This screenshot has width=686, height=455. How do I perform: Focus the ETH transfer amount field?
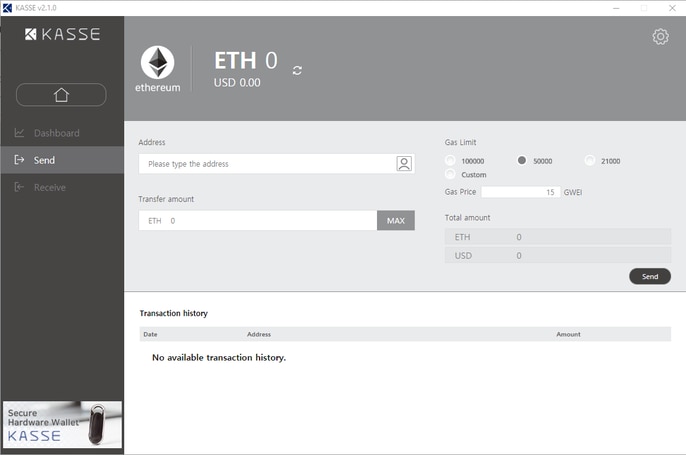[258, 220]
